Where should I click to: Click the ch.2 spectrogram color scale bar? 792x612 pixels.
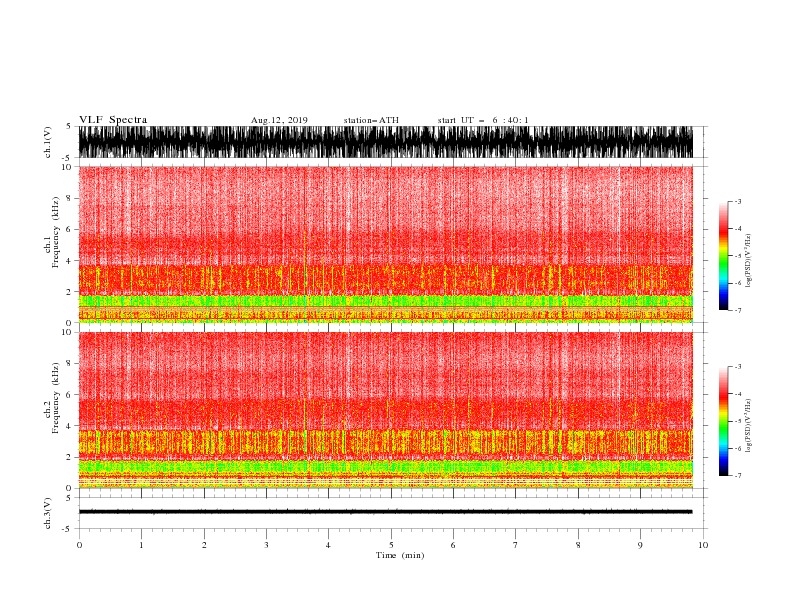(723, 421)
